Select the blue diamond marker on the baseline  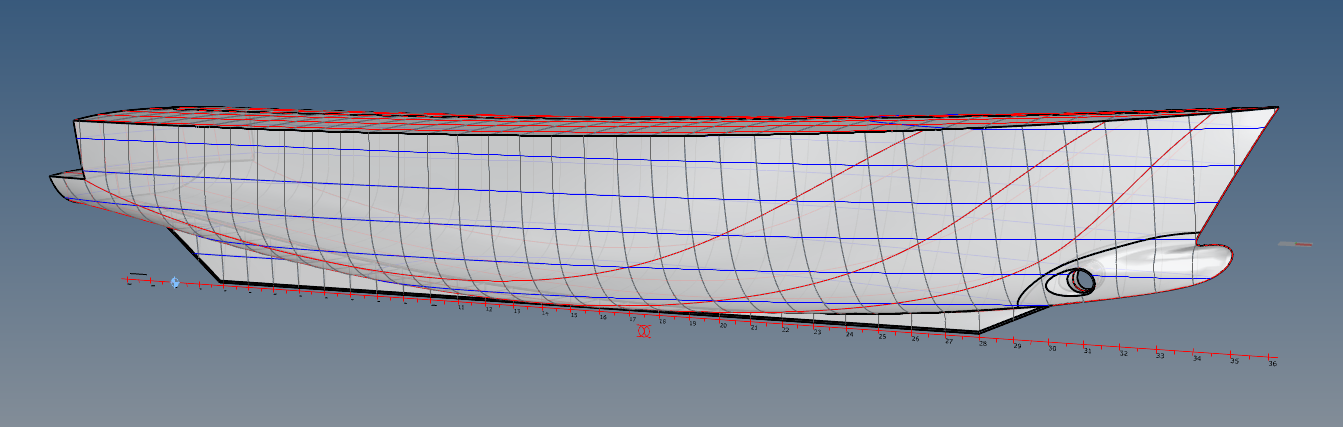pyautogui.click(x=175, y=284)
